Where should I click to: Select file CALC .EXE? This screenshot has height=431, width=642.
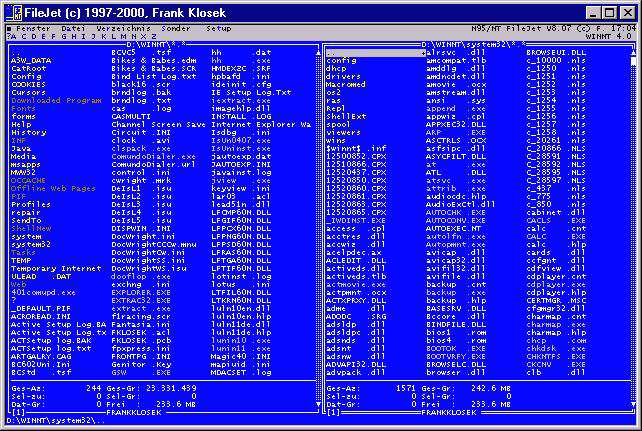(x=556, y=237)
